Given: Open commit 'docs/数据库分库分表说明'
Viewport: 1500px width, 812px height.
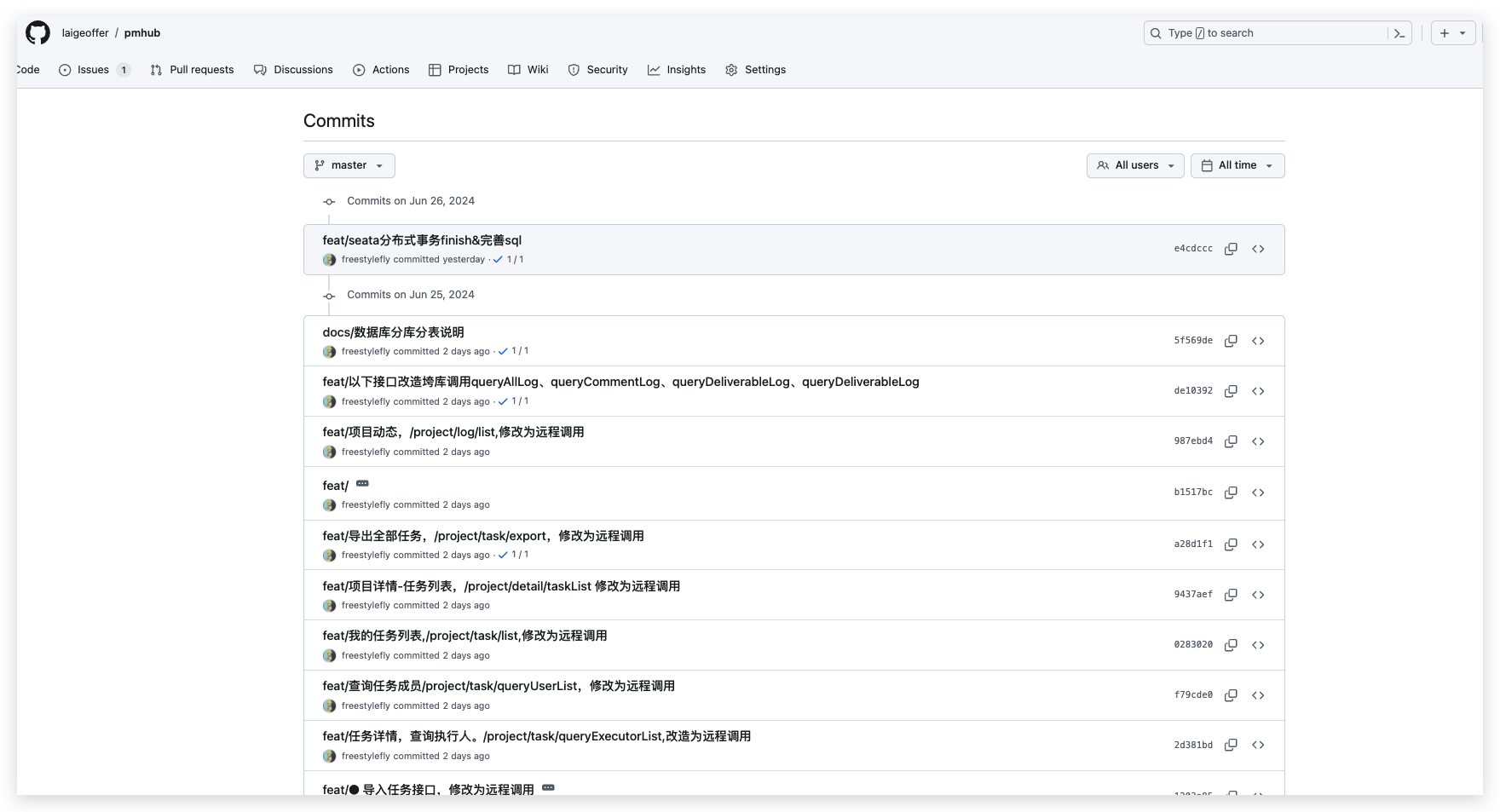Looking at the screenshot, I should pyautogui.click(x=393, y=332).
